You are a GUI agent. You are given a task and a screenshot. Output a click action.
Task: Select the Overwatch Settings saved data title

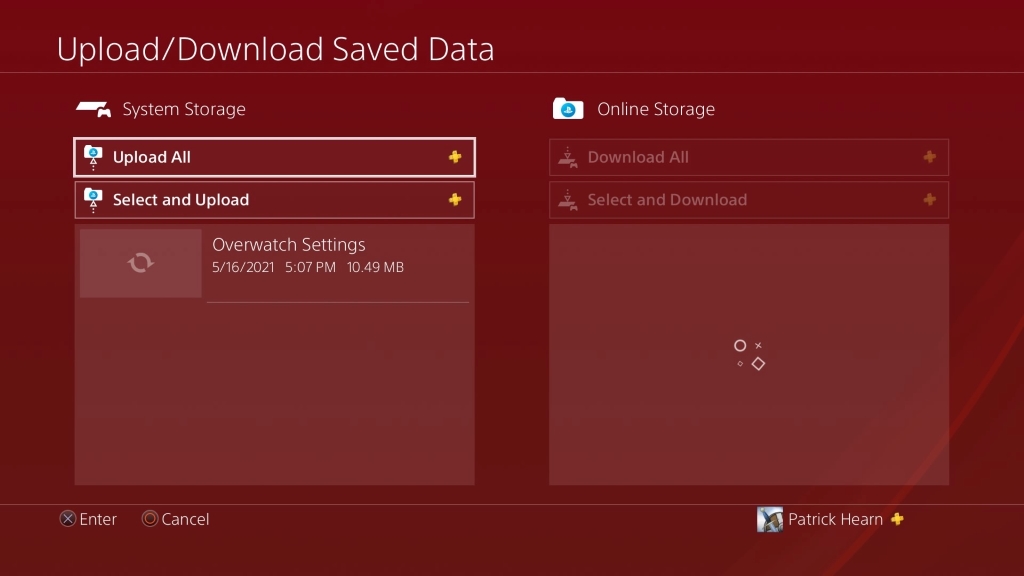(289, 245)
